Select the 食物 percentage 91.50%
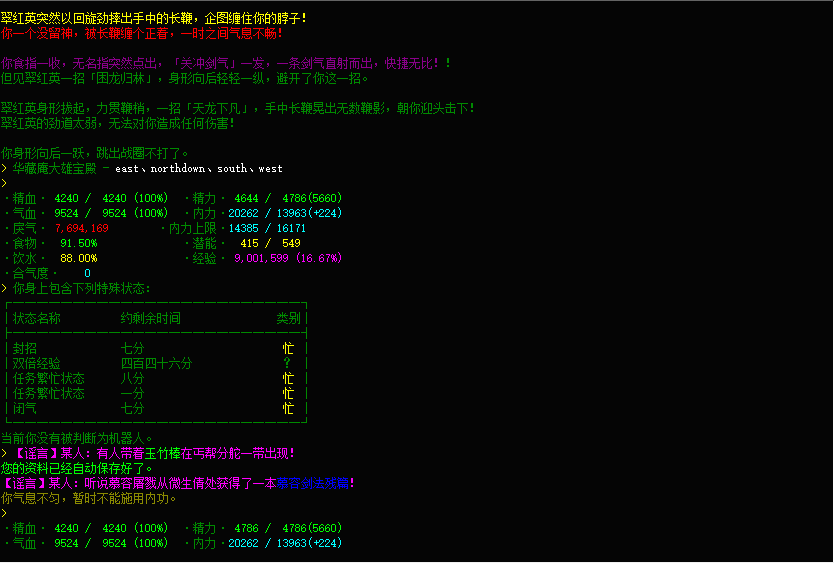The width and height of the screenshot is (834, 563). pos(79,243)
